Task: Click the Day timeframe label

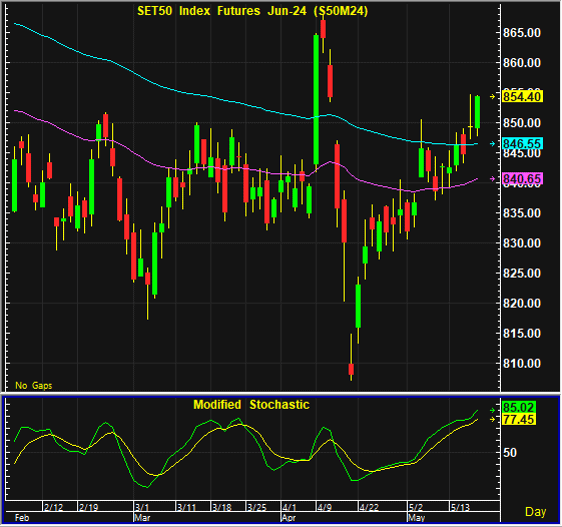Action: point(535,512)
